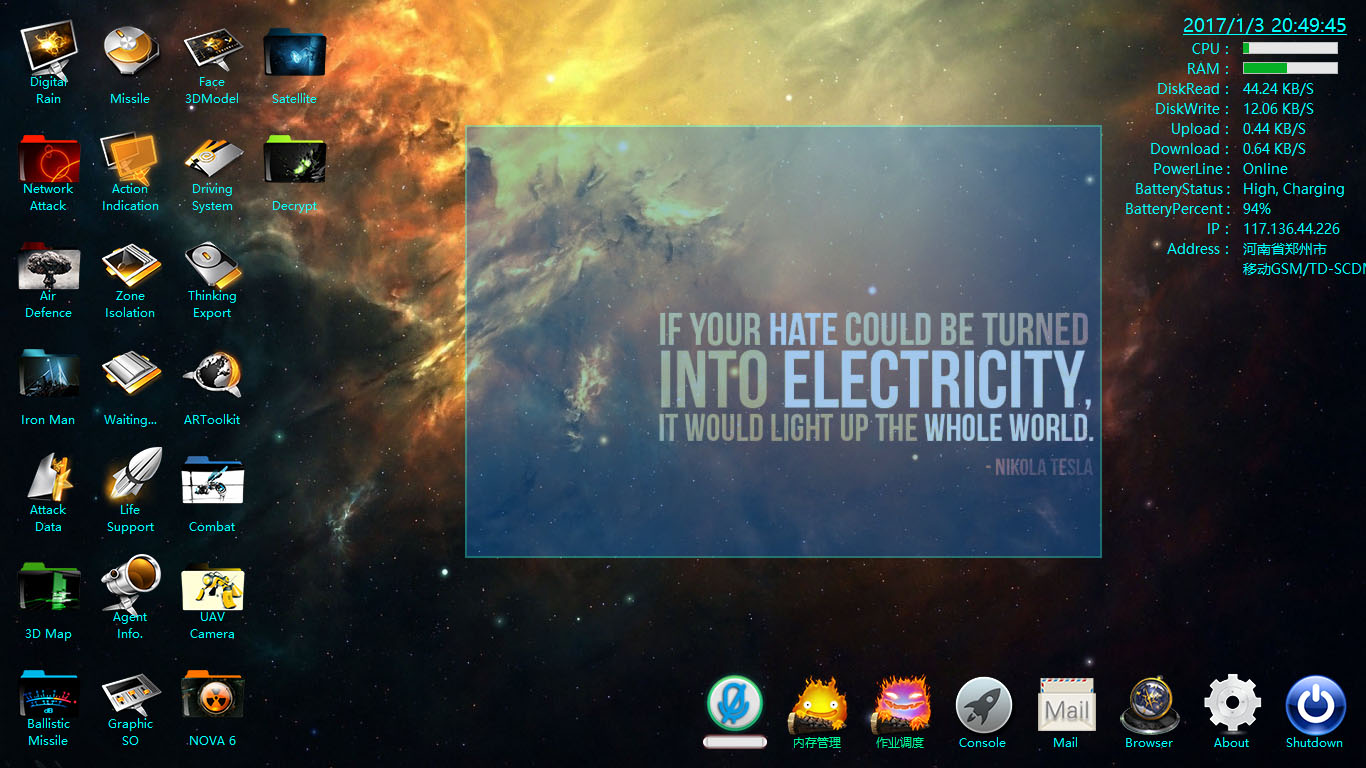This screenshot has width=1366, height=768.
Task: Click the white bar under the microphone icon
Action: (735, 742)
